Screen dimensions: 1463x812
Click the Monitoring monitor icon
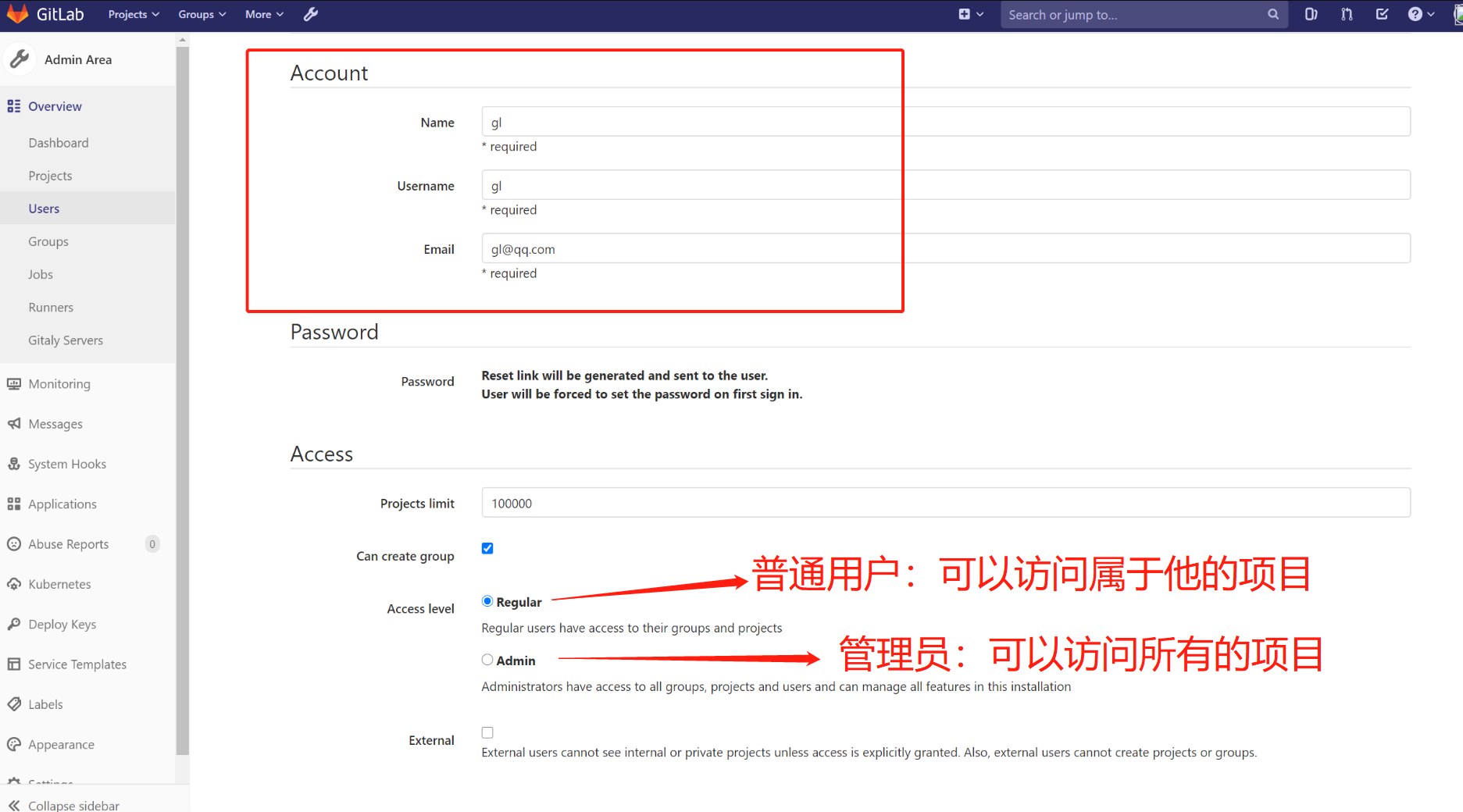14,384
